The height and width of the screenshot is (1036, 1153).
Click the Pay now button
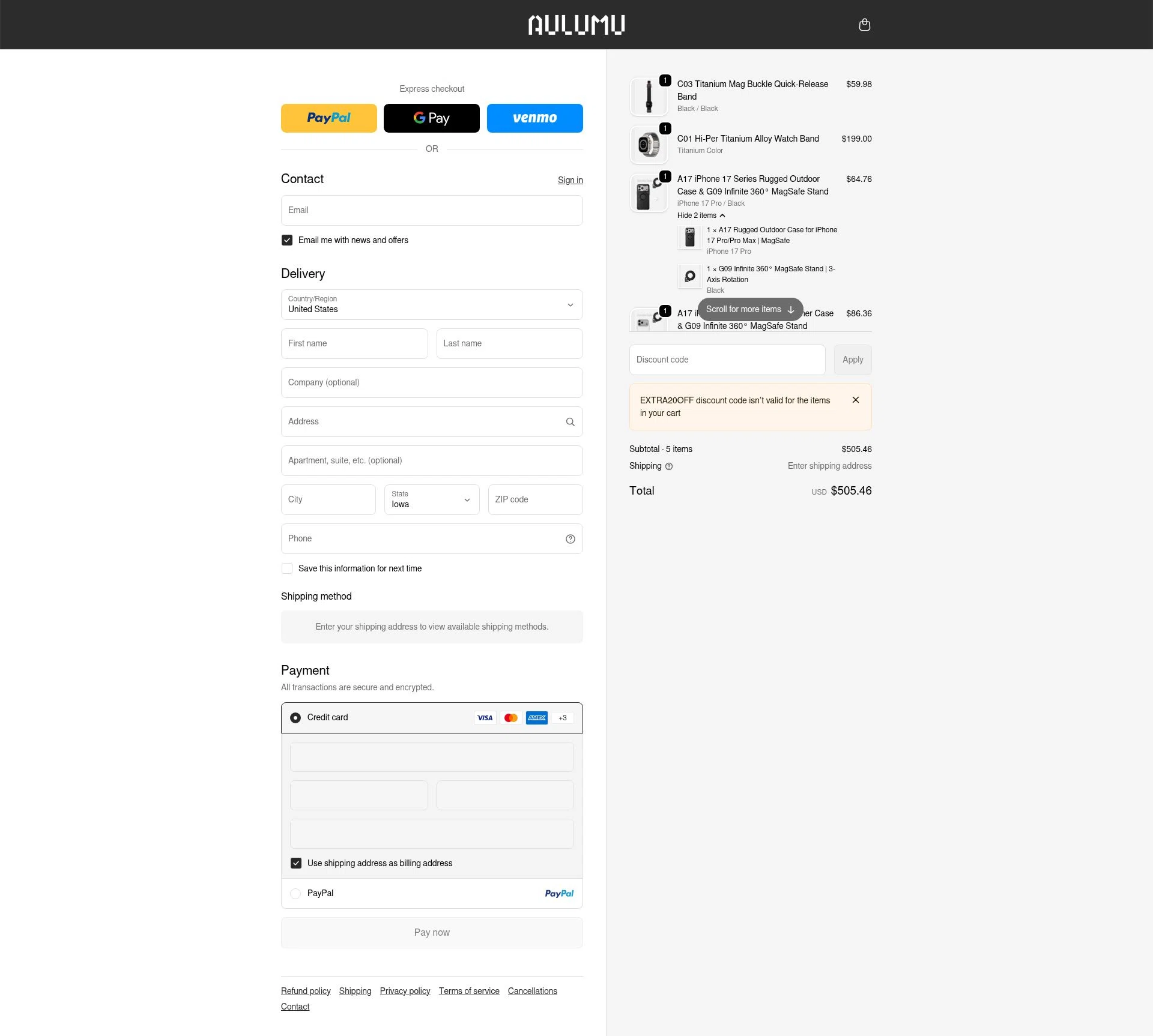[431, 932]
